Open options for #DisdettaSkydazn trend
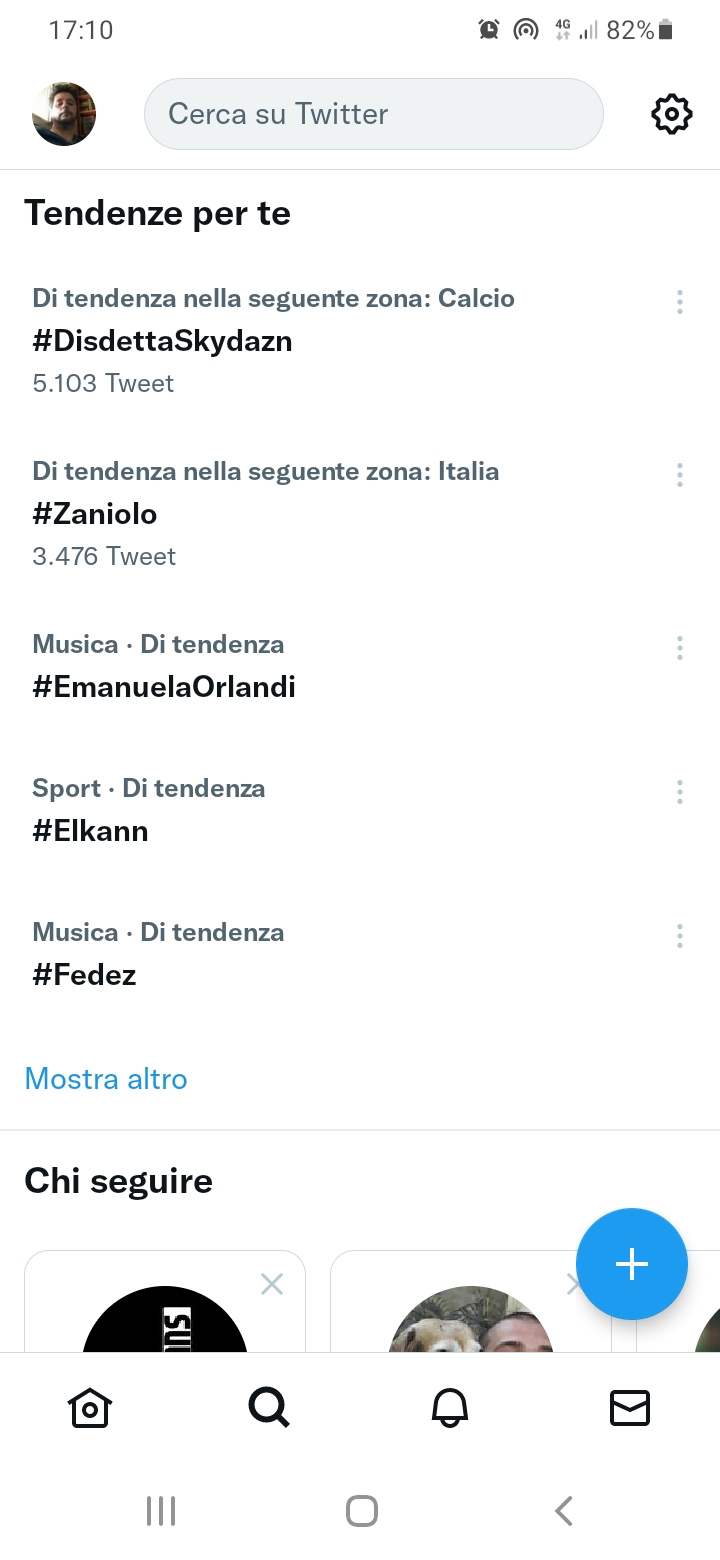Screen dimensions: 720x1560 (x=680, y=302)
